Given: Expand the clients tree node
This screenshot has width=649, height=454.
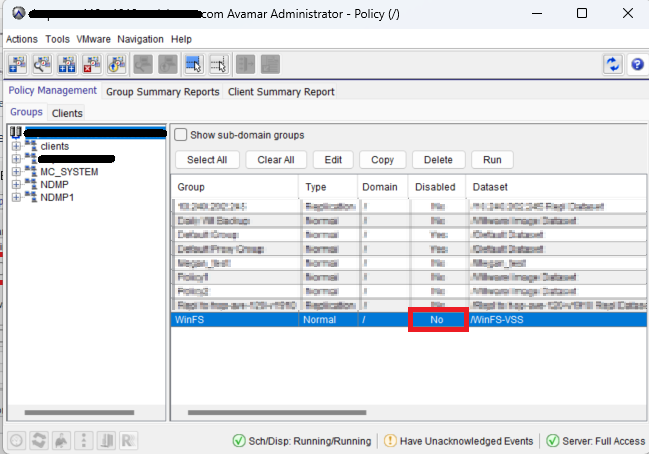Looking at the screenshot, I should point(16,146).
